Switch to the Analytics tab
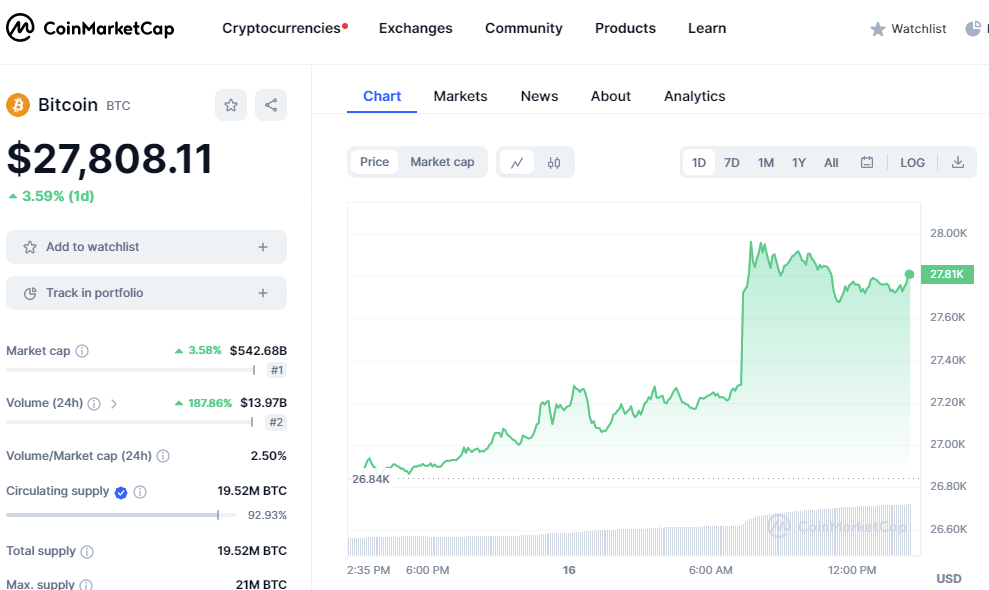The width and height of the screenshot is (989, 590). 694,96
